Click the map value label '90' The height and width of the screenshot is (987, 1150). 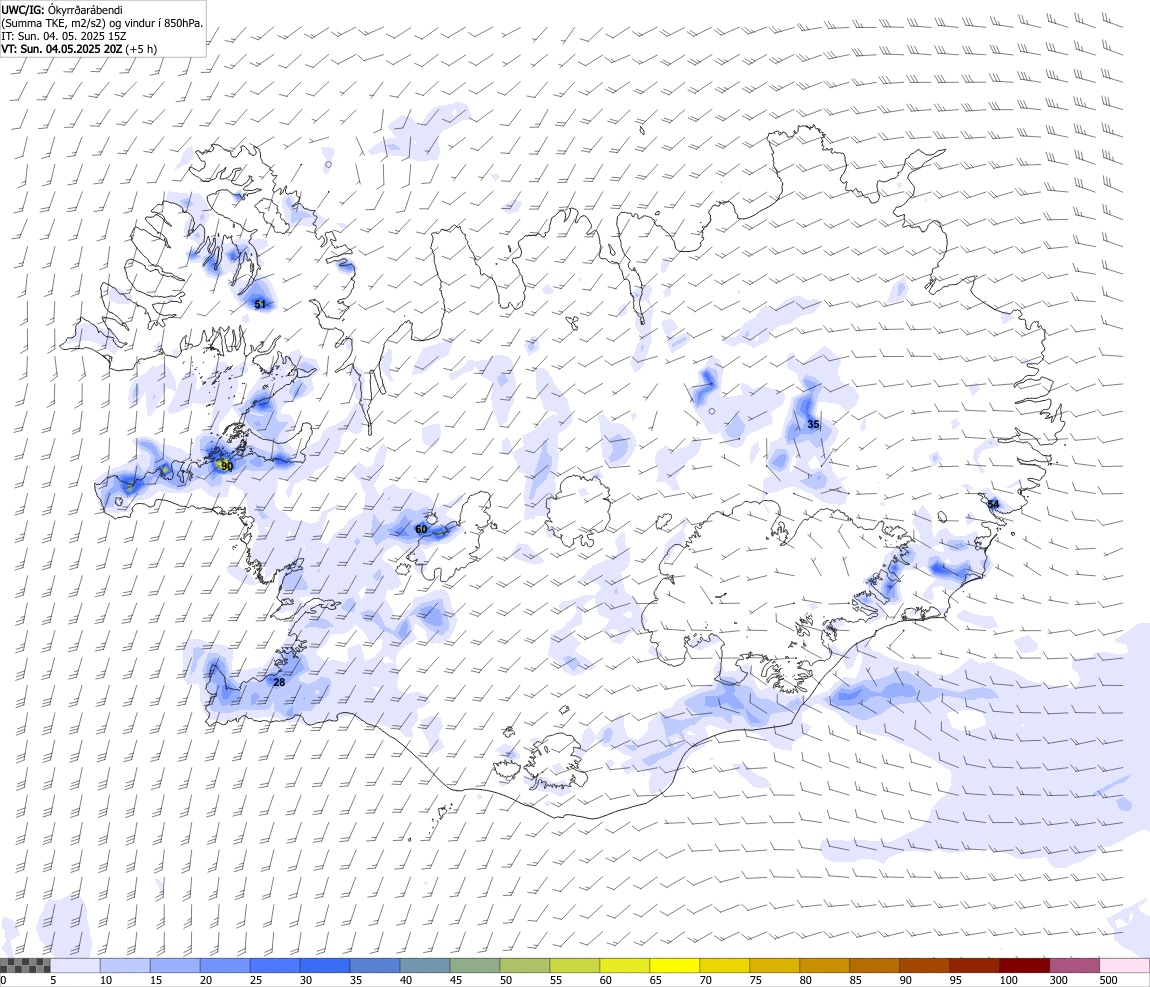pyautogui.click(x=227, y=466)
